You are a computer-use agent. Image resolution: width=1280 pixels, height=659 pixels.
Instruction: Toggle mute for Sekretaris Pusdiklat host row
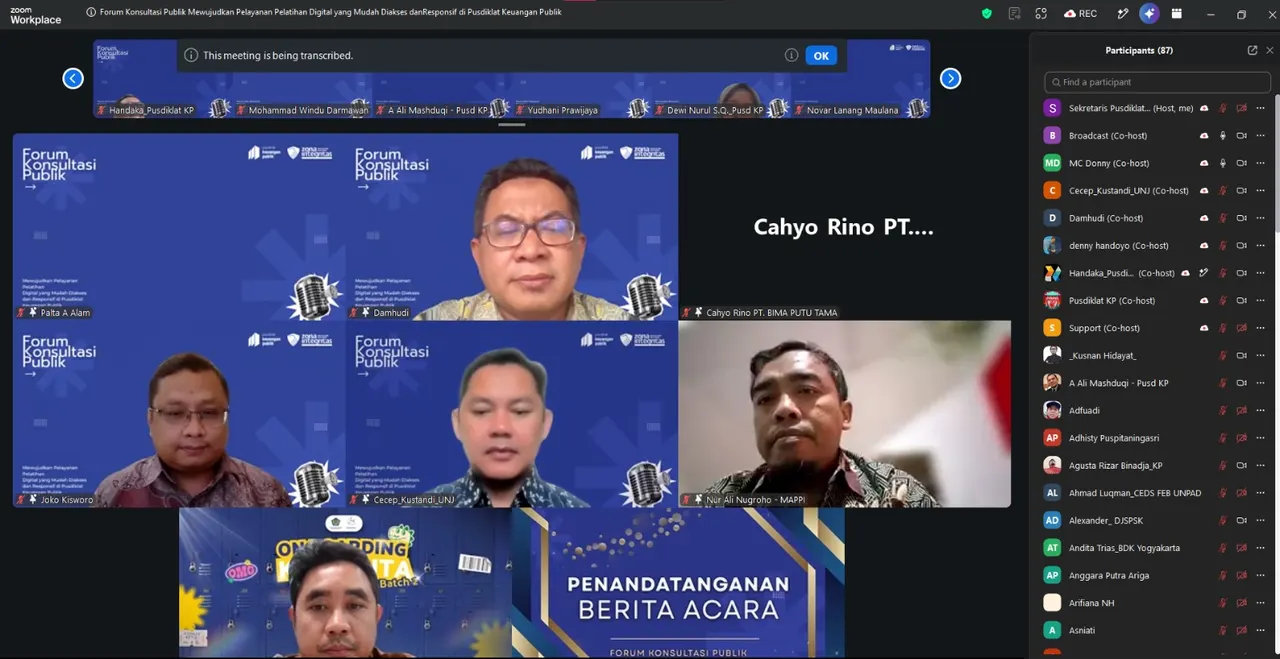pyautogui.click(x=1222, y=108)
